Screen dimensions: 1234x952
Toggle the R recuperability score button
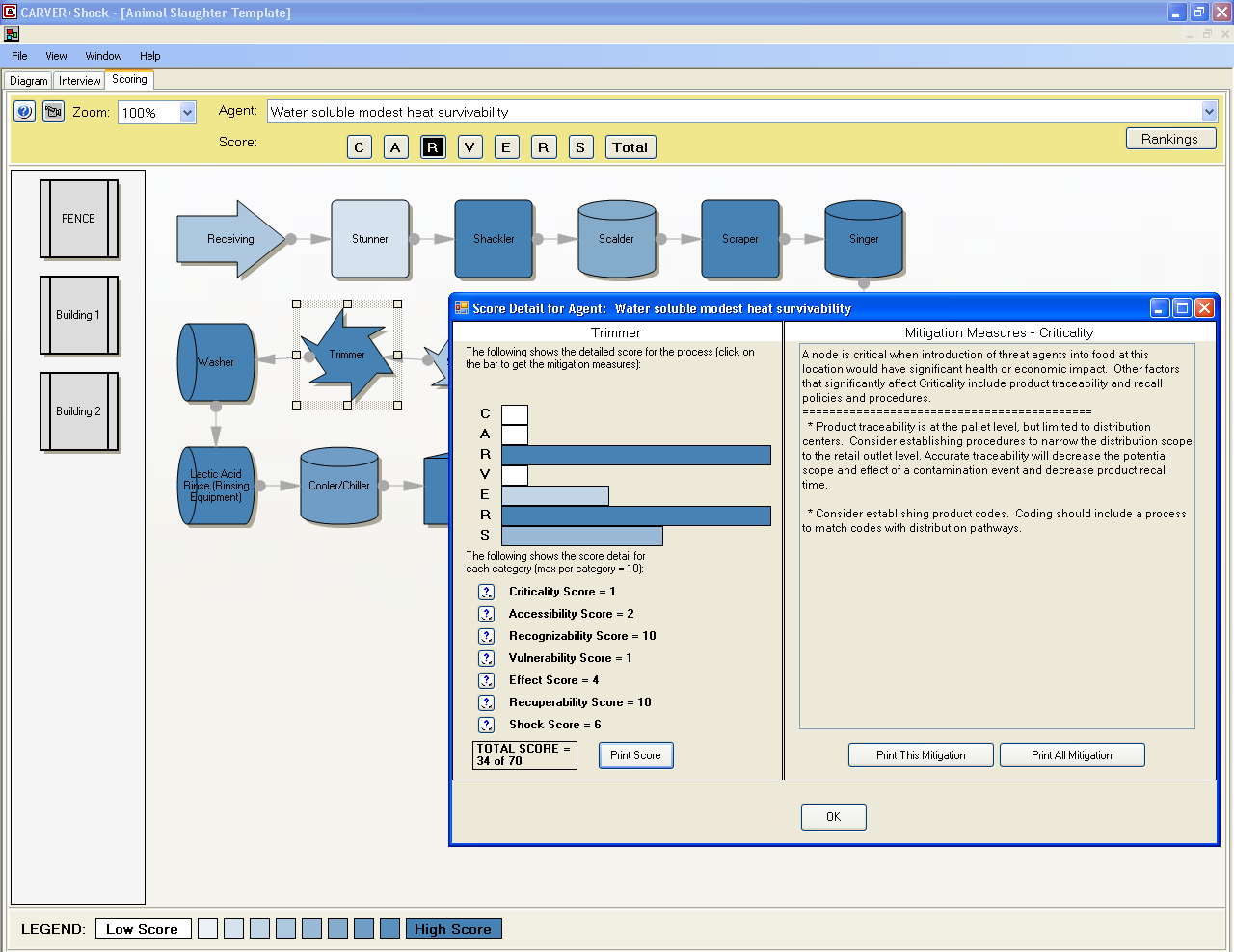point(544,147)
